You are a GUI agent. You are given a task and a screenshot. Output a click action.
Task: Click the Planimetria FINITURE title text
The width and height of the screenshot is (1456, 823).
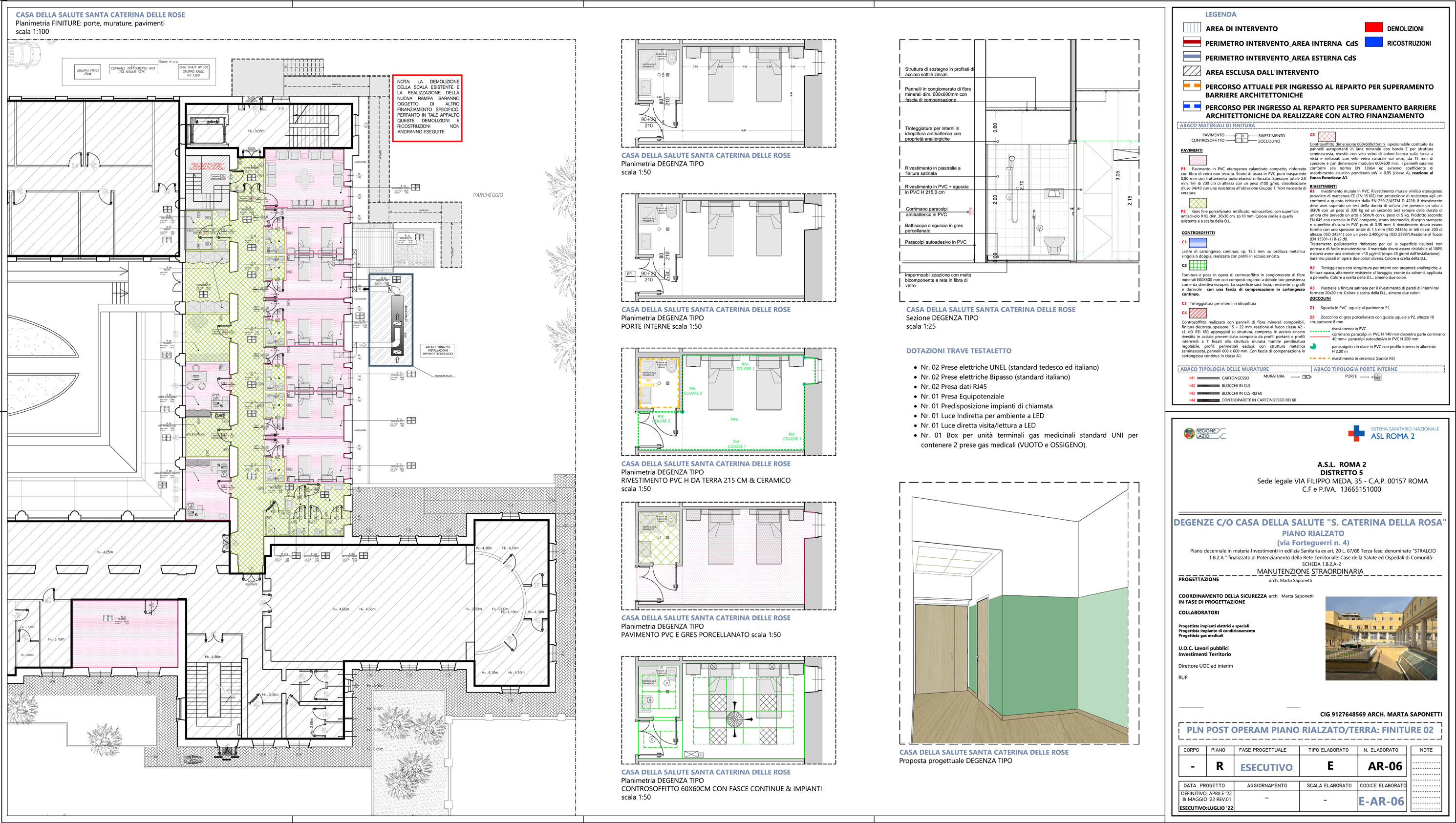pos(90,23)
